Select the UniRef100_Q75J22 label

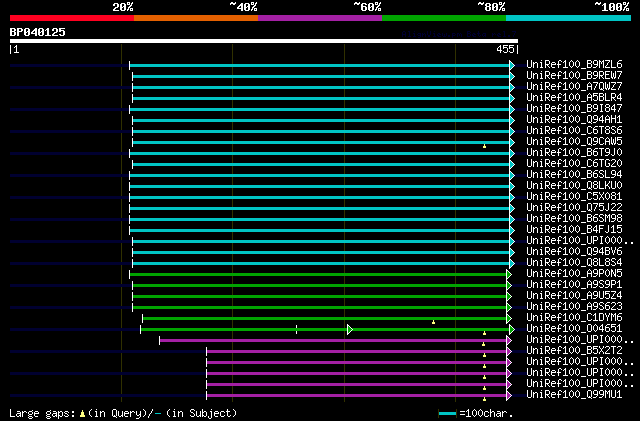574,208
